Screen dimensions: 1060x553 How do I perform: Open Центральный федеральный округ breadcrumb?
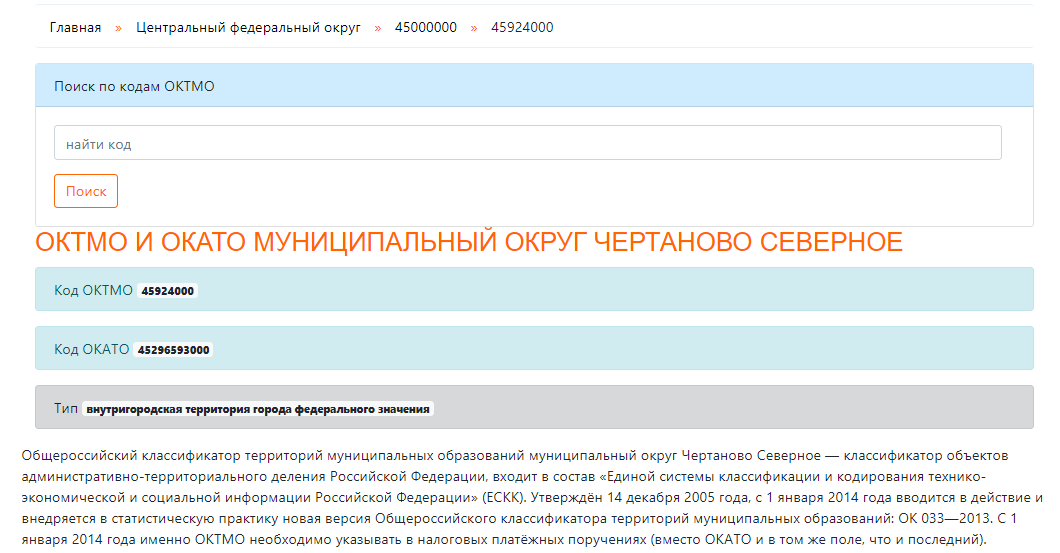pyautogui.click(x=248, y=28)
